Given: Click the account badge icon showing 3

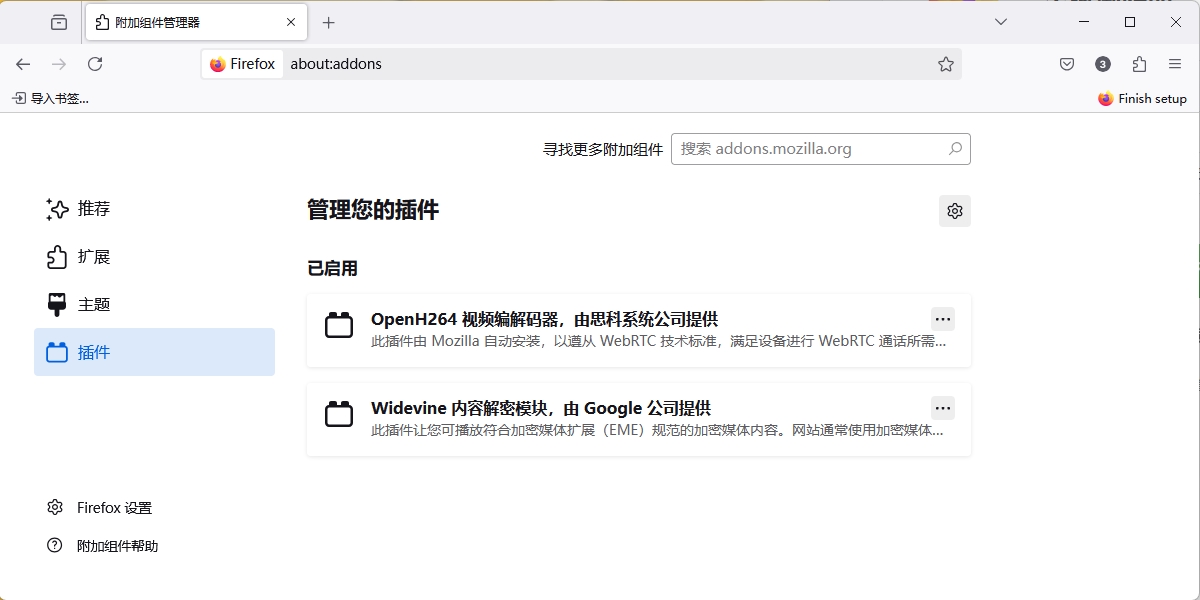Looking at the screenshot, I should [1103, 64].
